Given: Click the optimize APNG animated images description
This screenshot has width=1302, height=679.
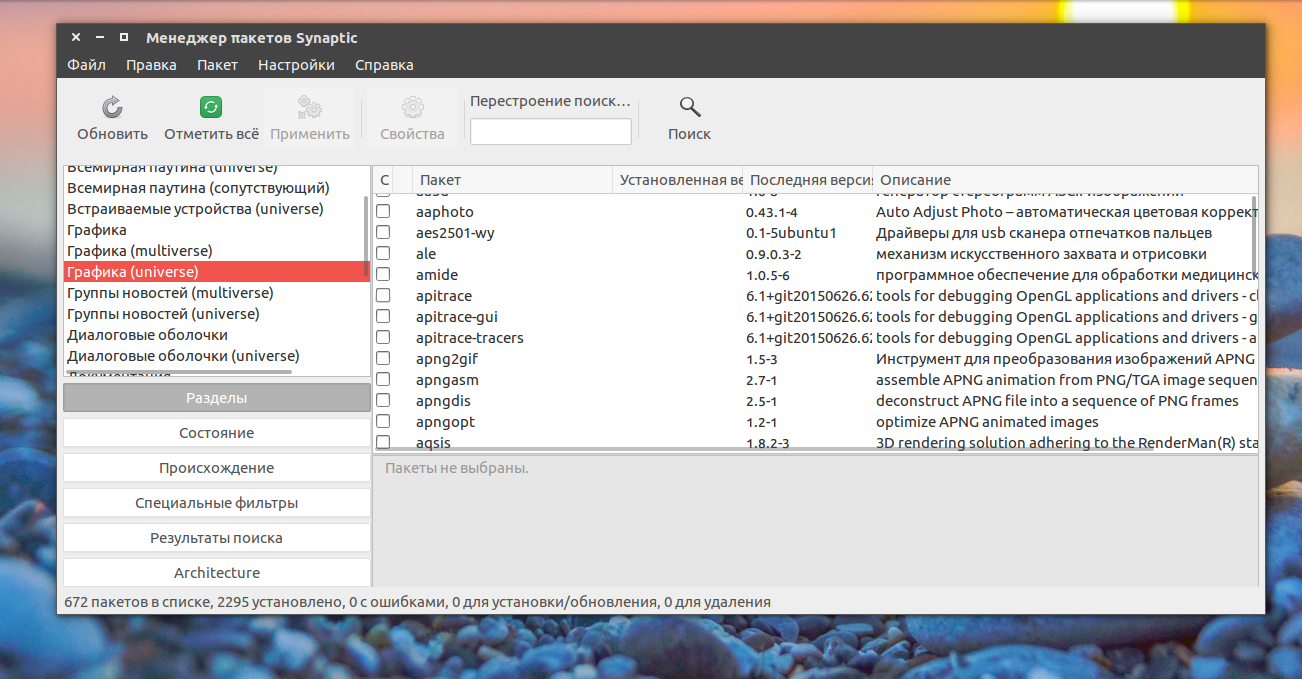Looking at the screenshot, I should click(987, 422).
